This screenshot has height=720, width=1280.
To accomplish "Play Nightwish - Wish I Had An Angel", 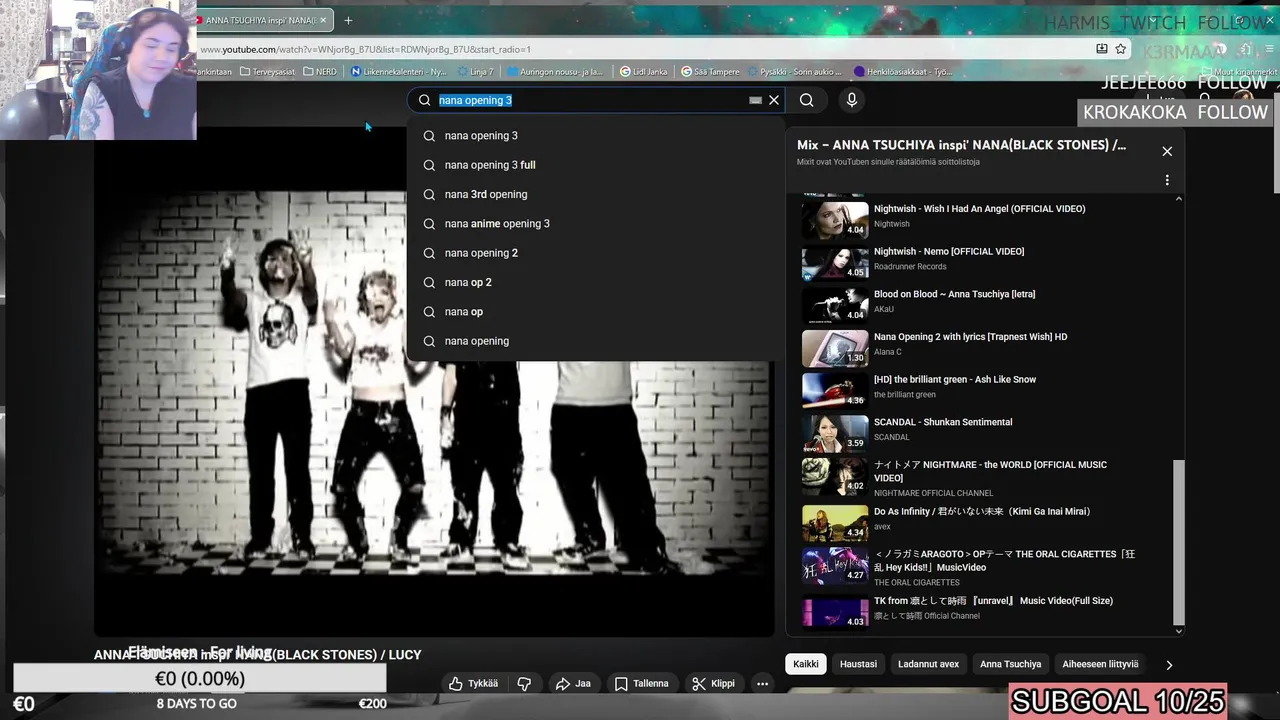I will click(979, 209).
